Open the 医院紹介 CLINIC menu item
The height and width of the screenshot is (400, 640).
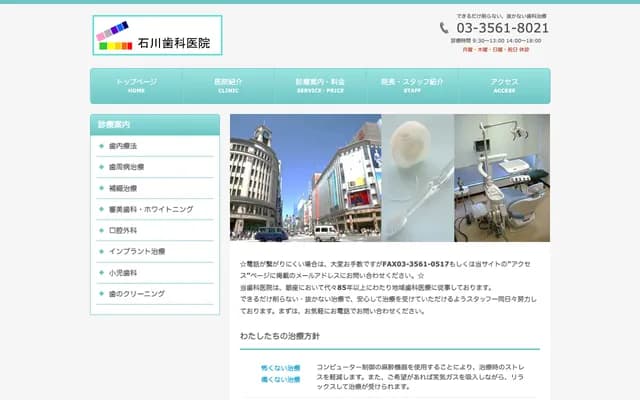point(228,86)
